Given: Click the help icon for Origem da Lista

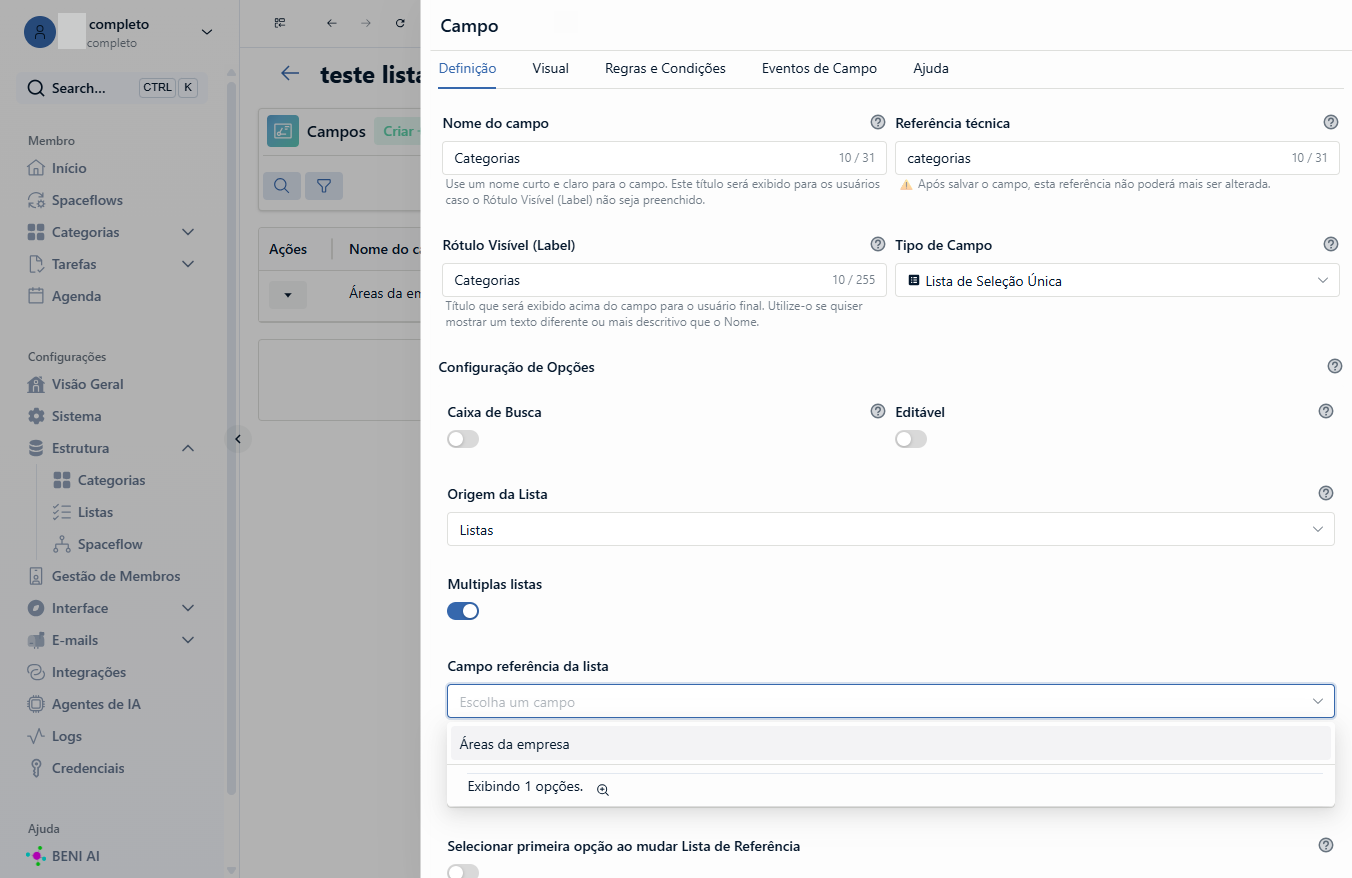Looking at the screenshot, I should tap(1326, 493).
